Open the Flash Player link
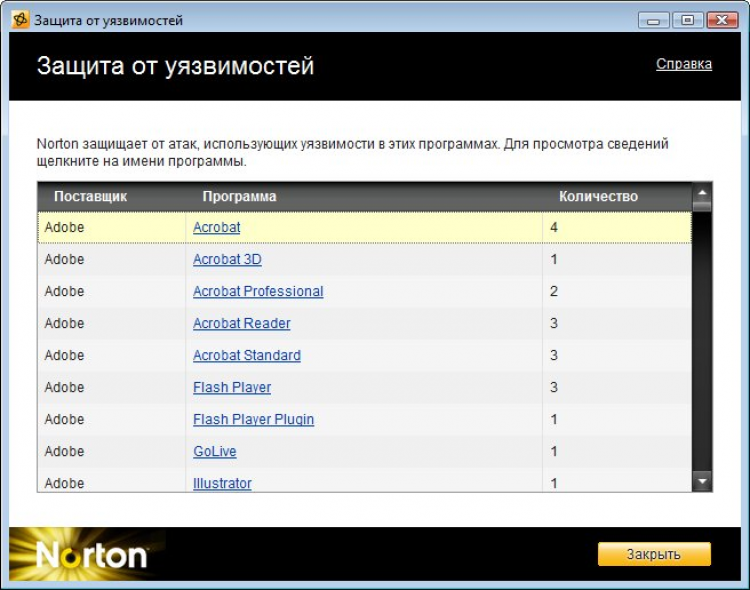The width and height of the screenshot is (750, 590). (x=232, y=388)
